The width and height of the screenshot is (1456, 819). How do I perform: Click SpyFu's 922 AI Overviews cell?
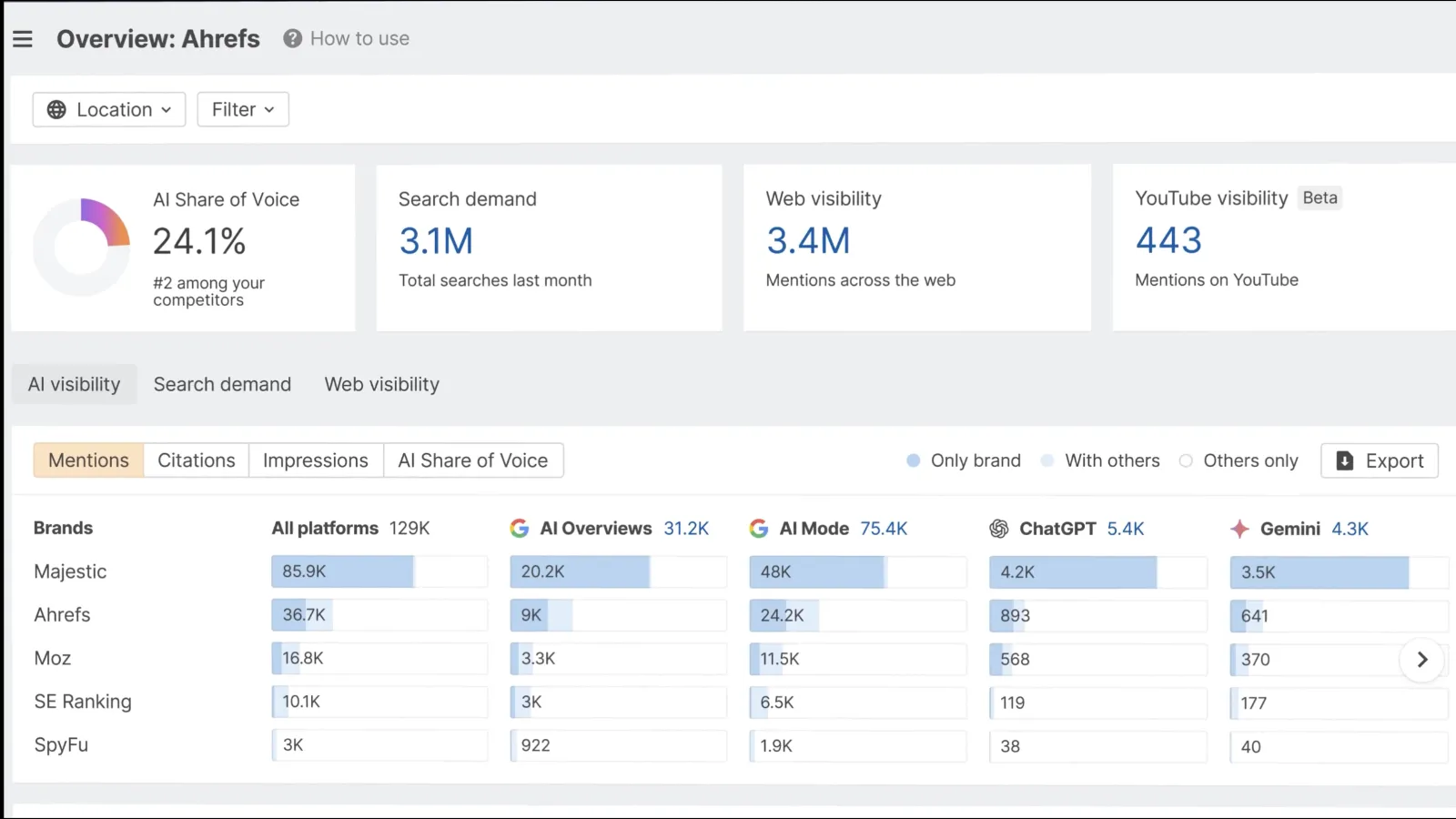pyautogui.click(x=618, y=745)
